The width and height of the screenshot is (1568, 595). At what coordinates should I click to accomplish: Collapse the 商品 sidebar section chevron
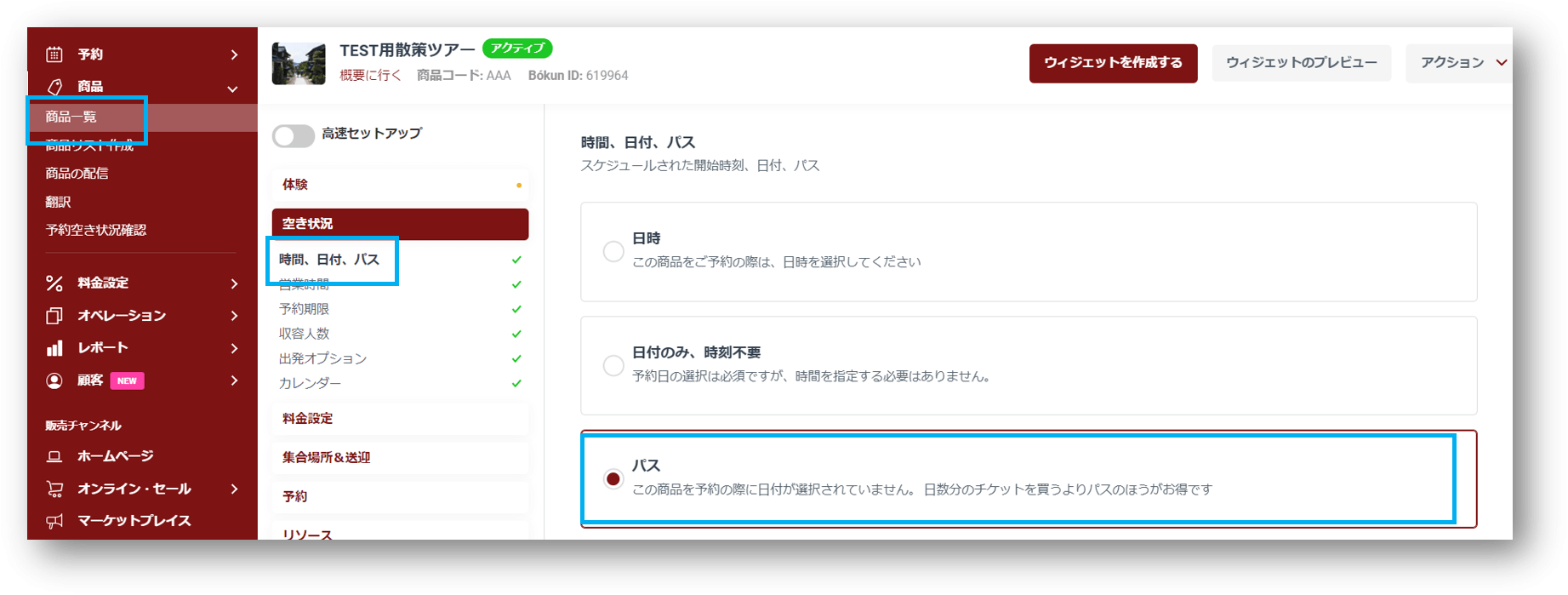point(232,89)
